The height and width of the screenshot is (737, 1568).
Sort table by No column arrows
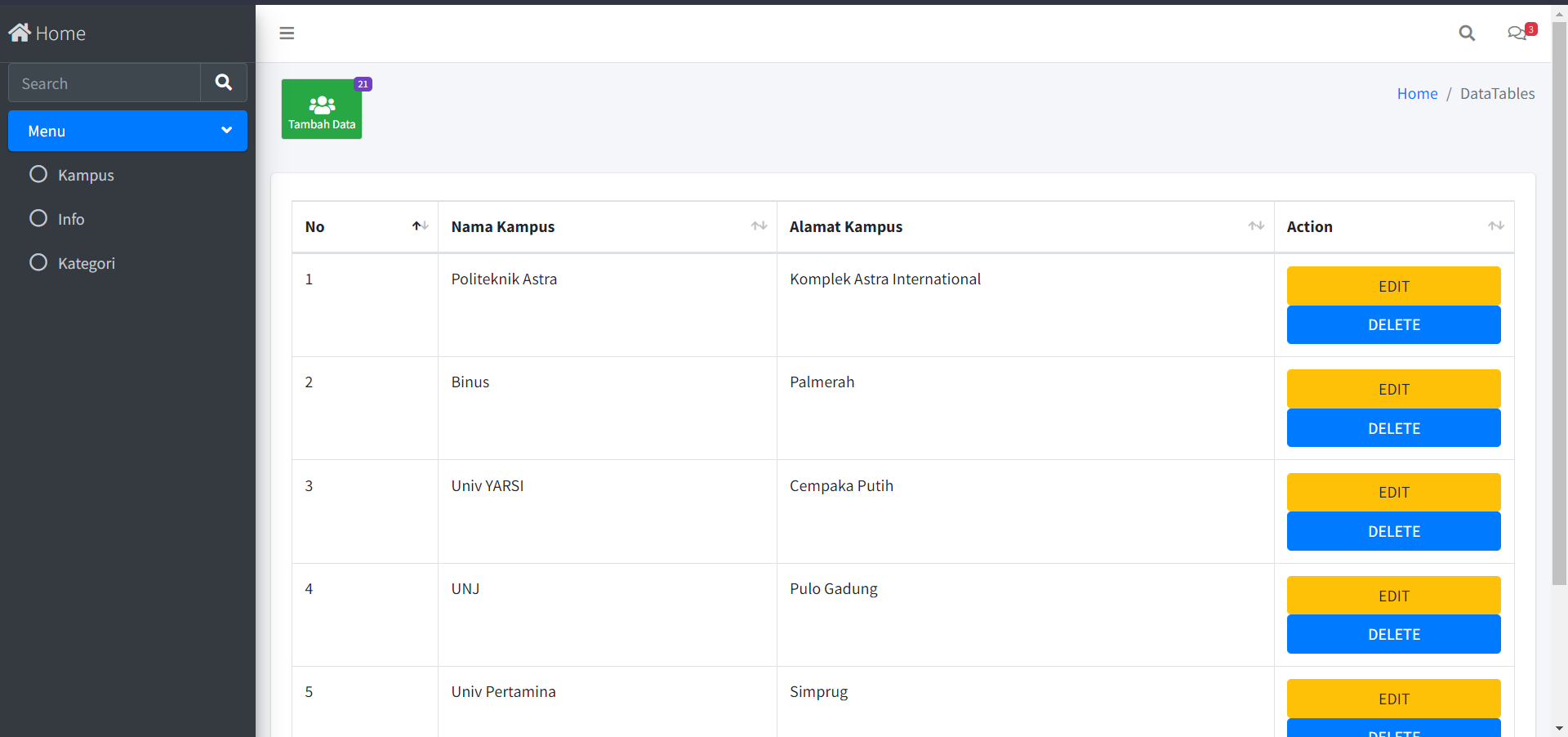pos(420,226)
